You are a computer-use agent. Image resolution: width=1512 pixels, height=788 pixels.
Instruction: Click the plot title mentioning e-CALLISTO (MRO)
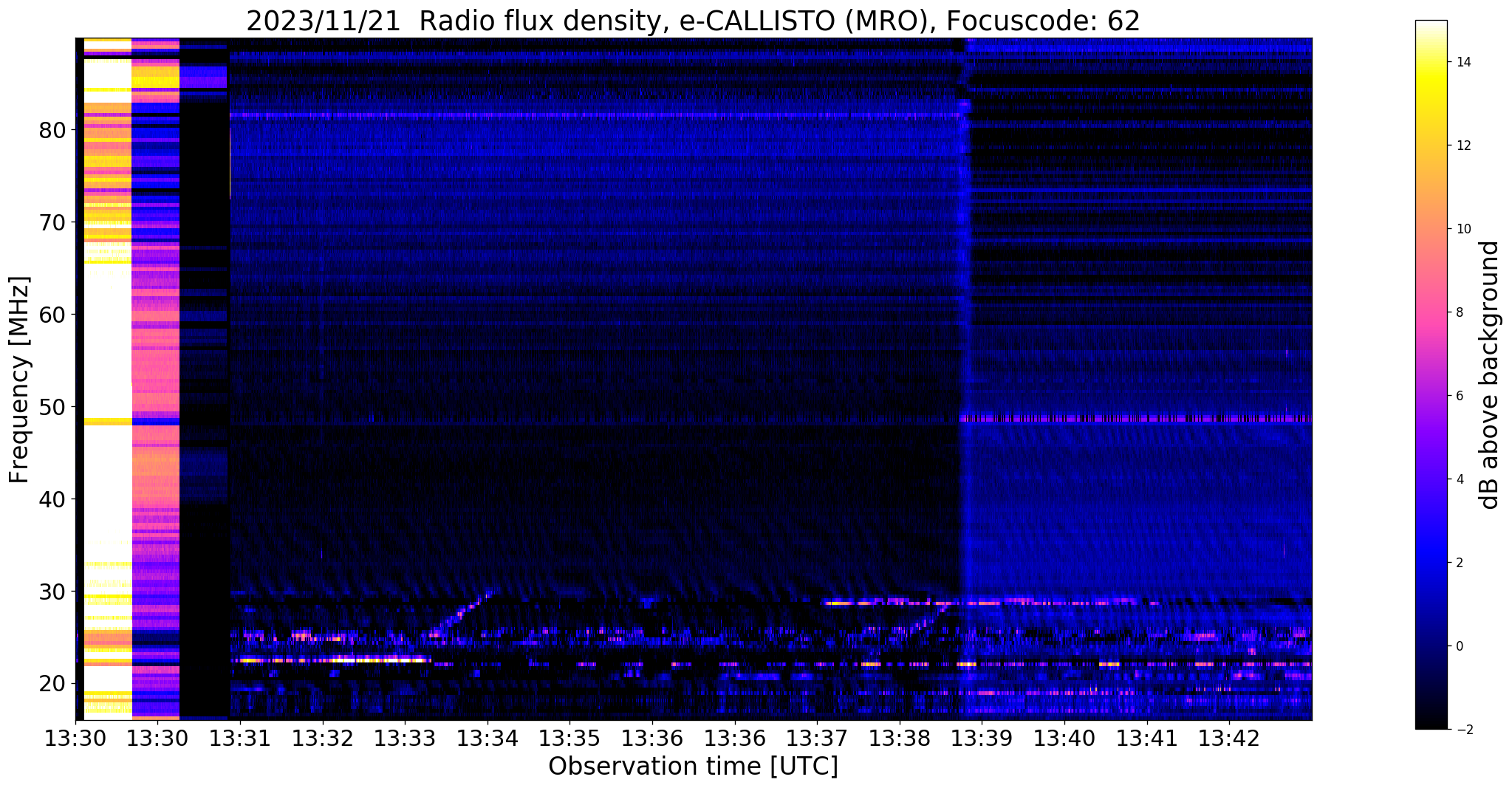coord(693,21)
